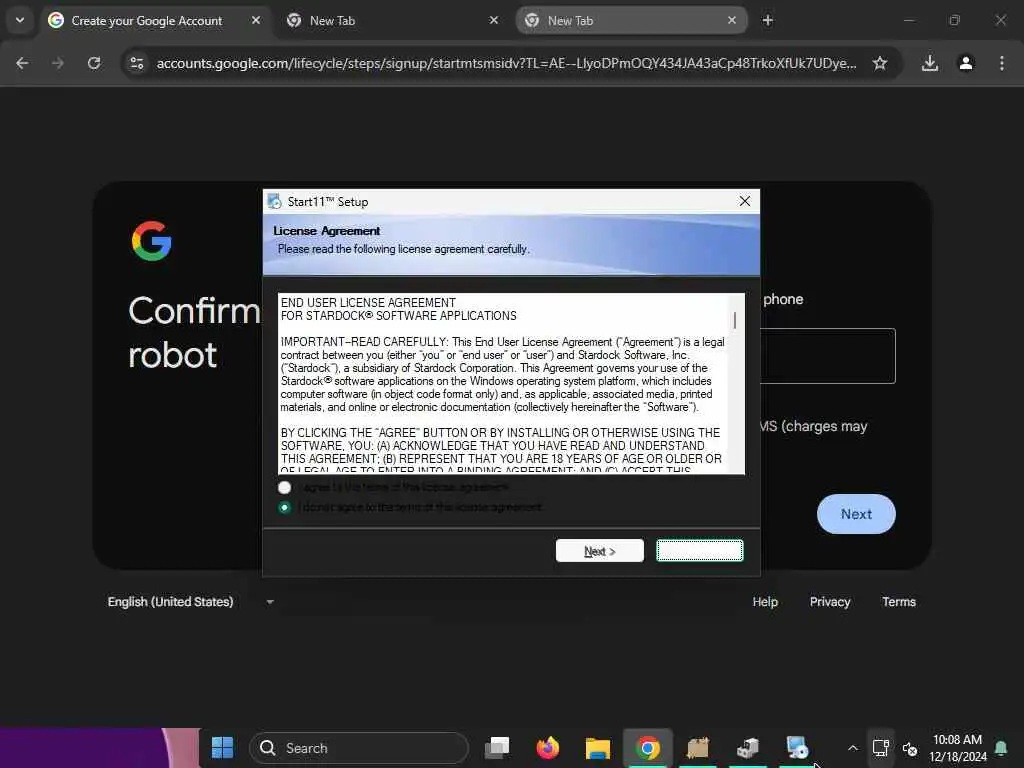Select the 'I agree' license terms radio button

(285, 487)
